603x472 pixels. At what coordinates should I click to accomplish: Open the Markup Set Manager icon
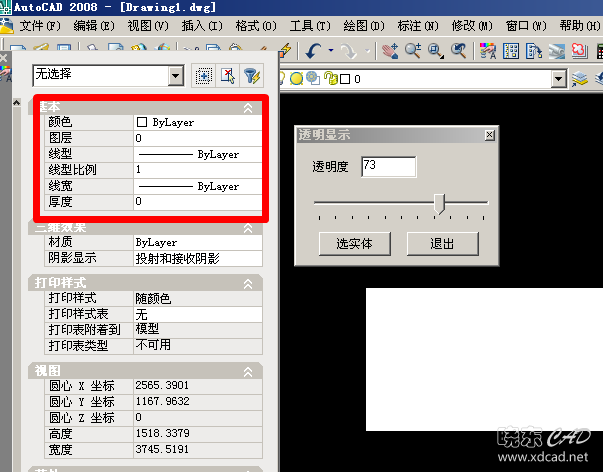[x=580, y=51]
